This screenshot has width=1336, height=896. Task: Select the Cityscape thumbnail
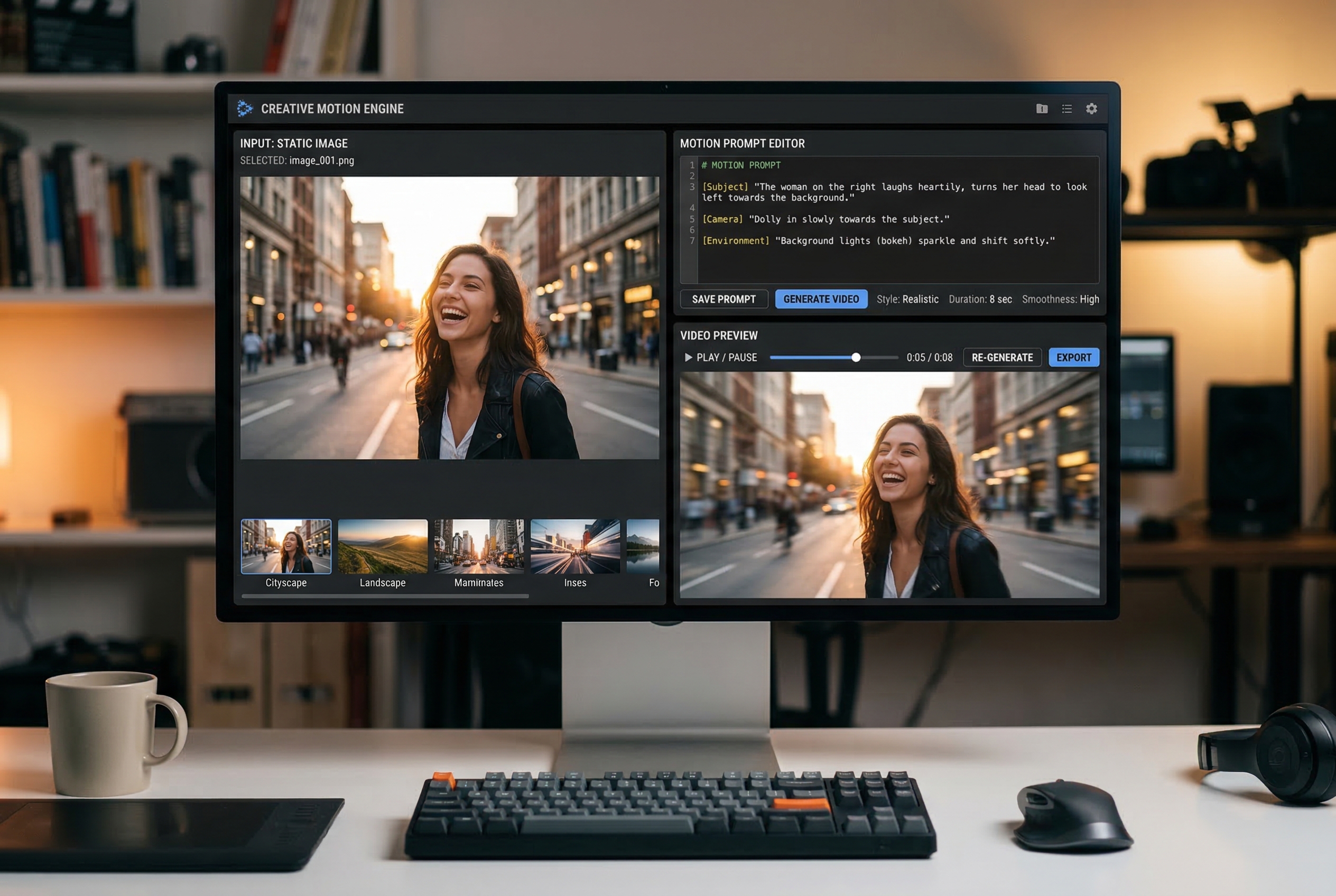286,546
